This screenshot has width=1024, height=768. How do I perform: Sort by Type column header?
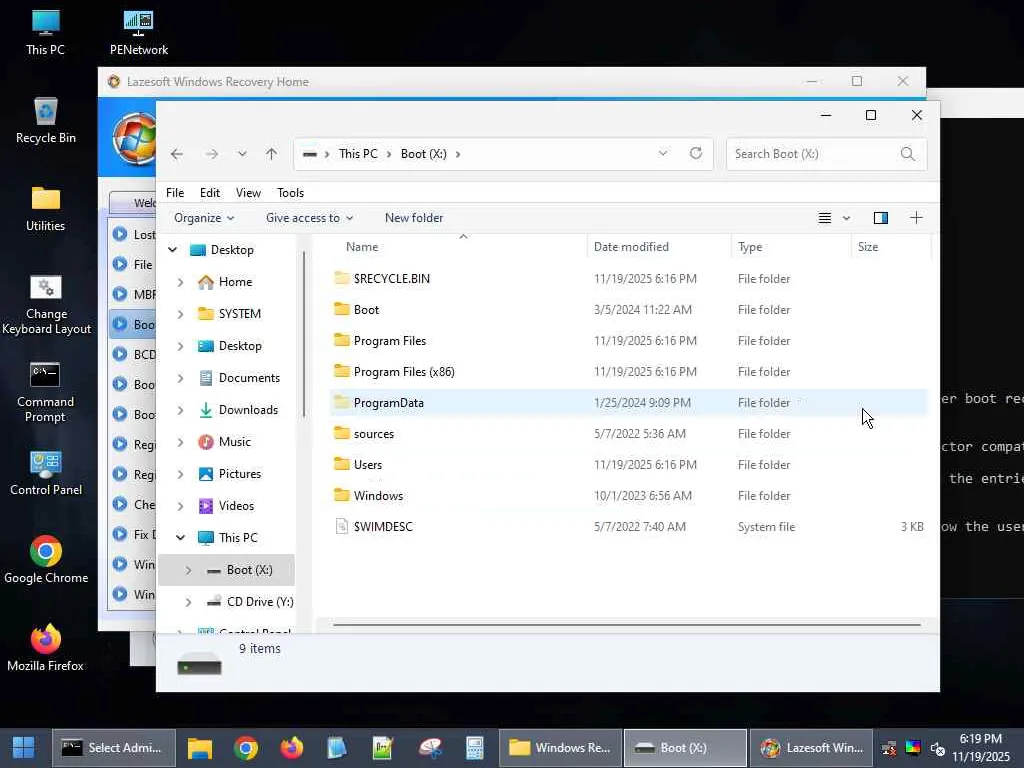point(791,247)
